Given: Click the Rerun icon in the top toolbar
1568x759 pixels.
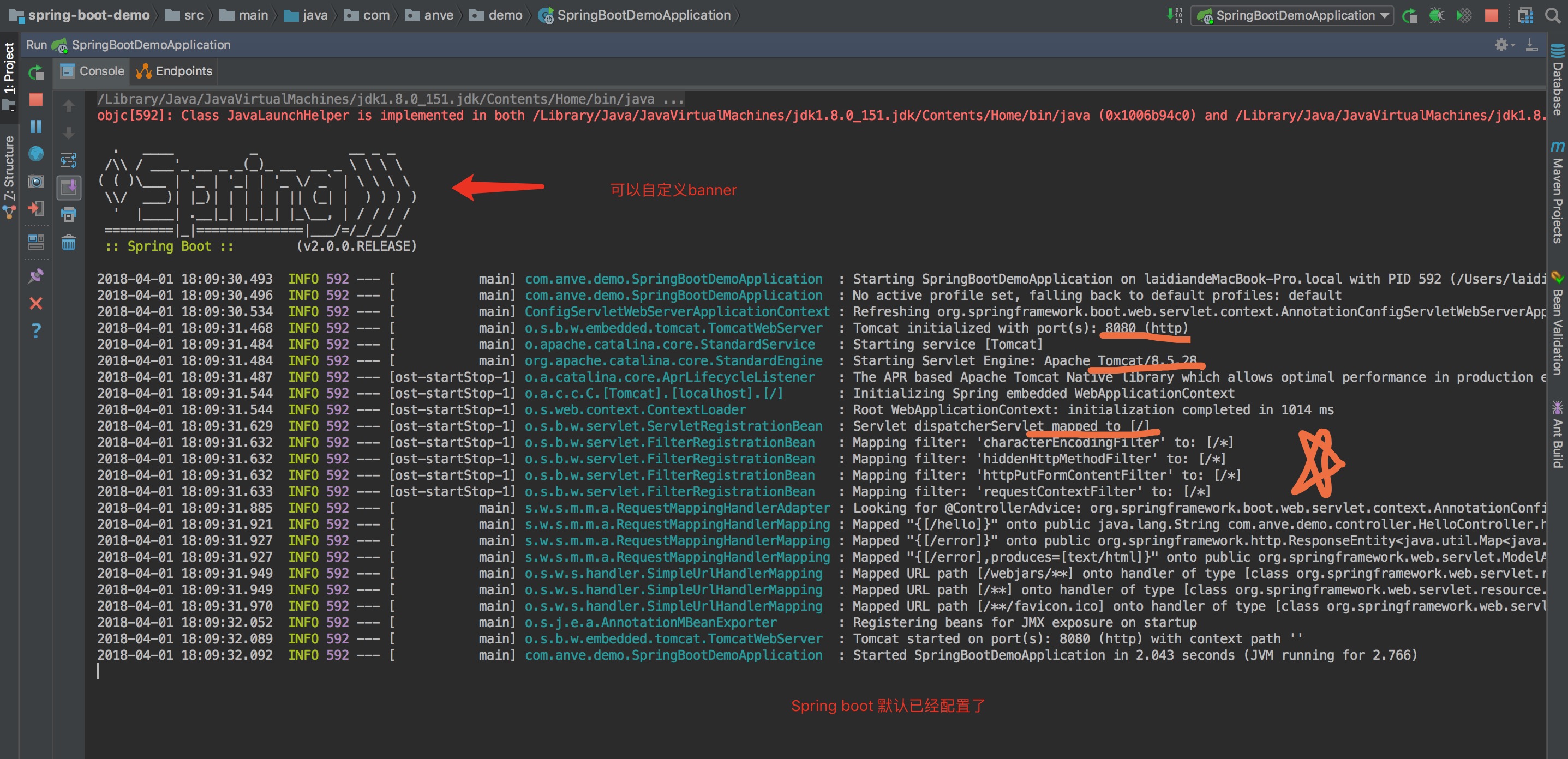Looking at the screenshot, I should coord(1409,15).
